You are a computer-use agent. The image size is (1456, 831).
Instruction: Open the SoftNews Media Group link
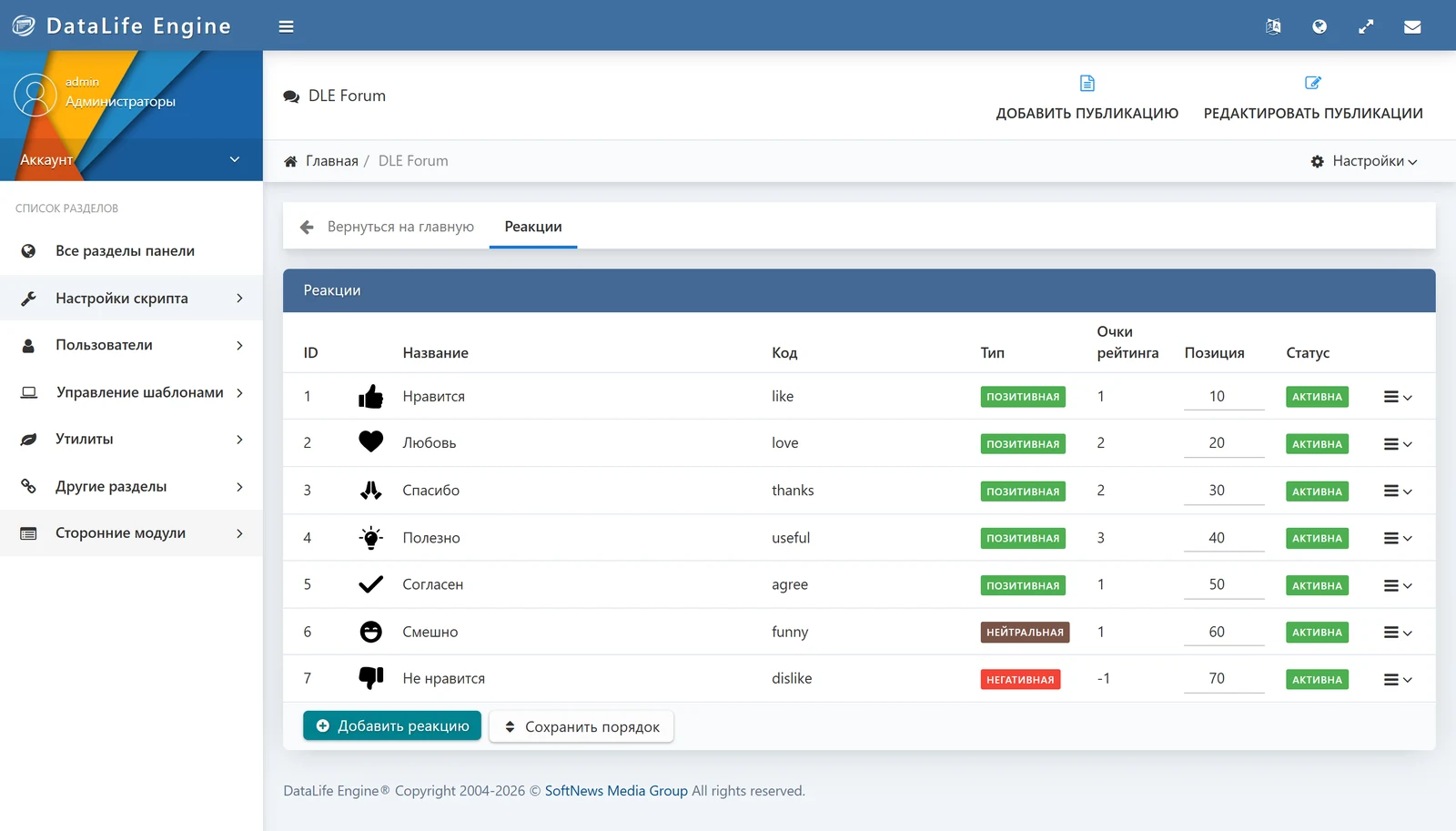coord(616,791)
